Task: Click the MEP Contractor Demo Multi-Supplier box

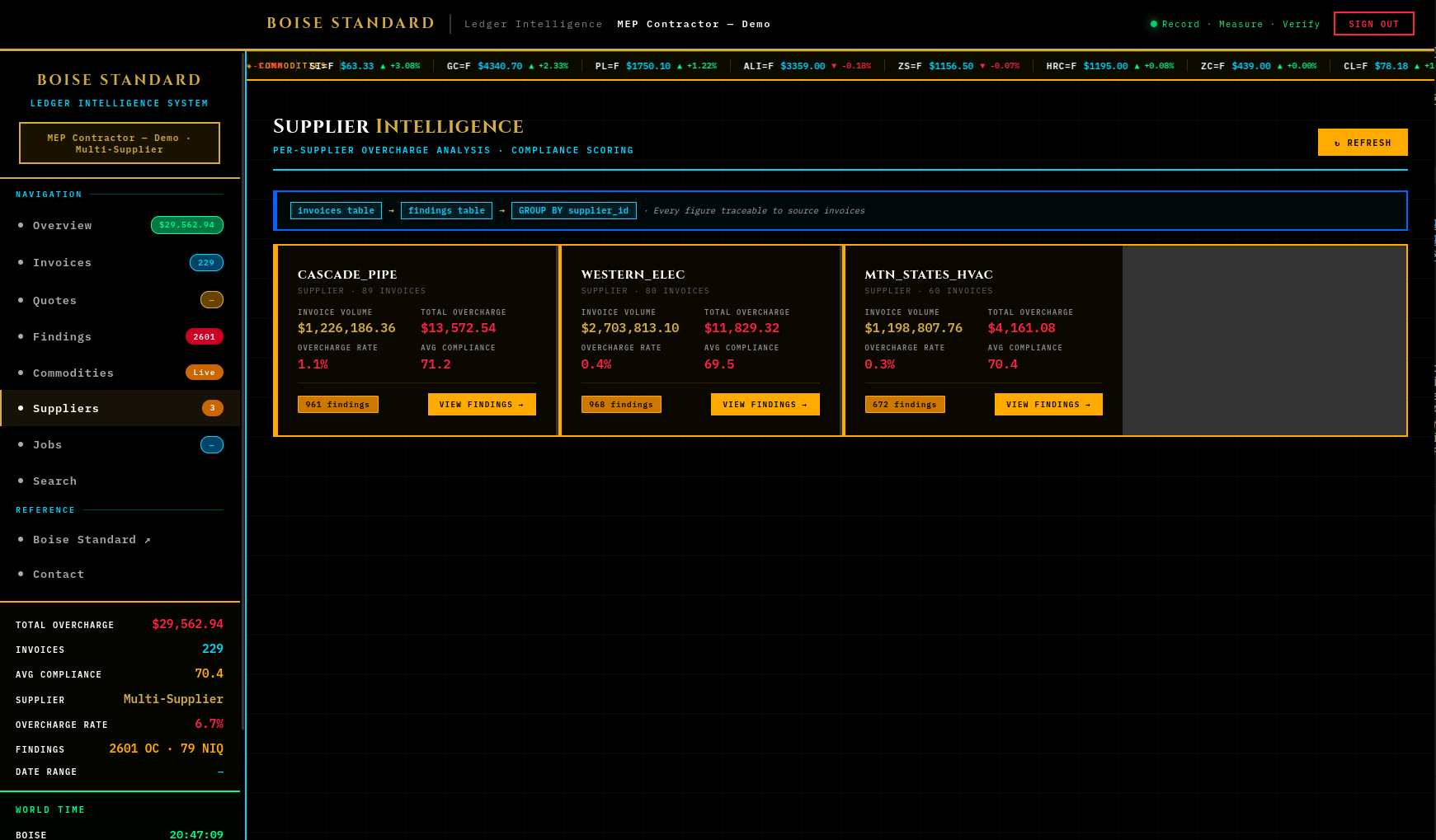Action: (x=120, y=143)
